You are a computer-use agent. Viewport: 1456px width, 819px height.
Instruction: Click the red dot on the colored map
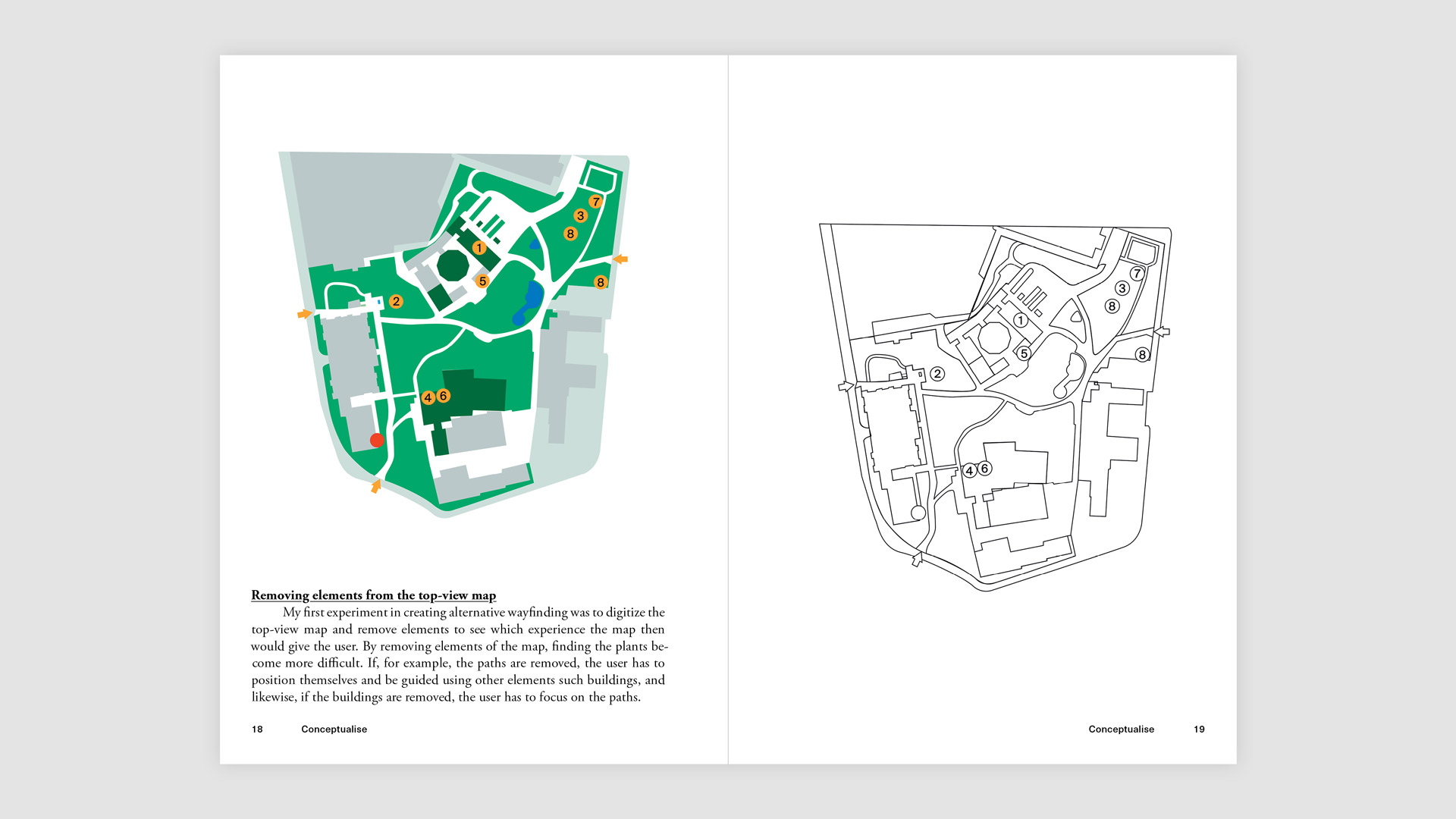pos(377,440)
